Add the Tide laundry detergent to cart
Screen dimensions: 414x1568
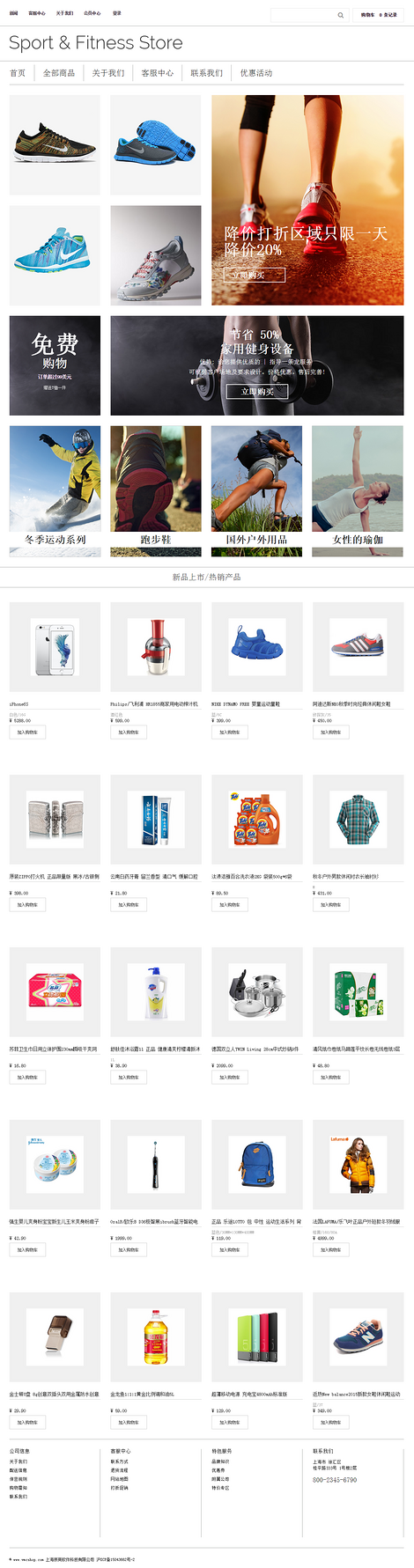(x=229, y=904)
